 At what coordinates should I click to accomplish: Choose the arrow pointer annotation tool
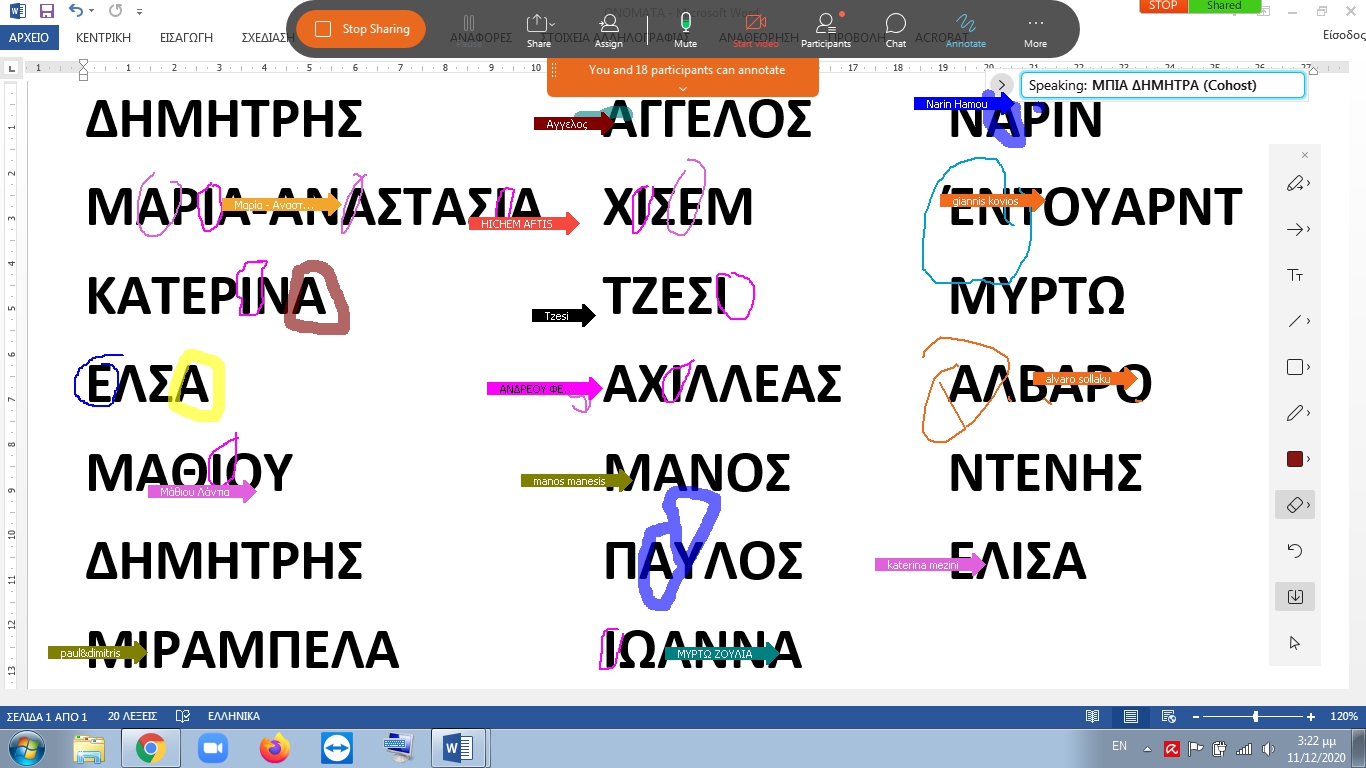pos(1294,229)
